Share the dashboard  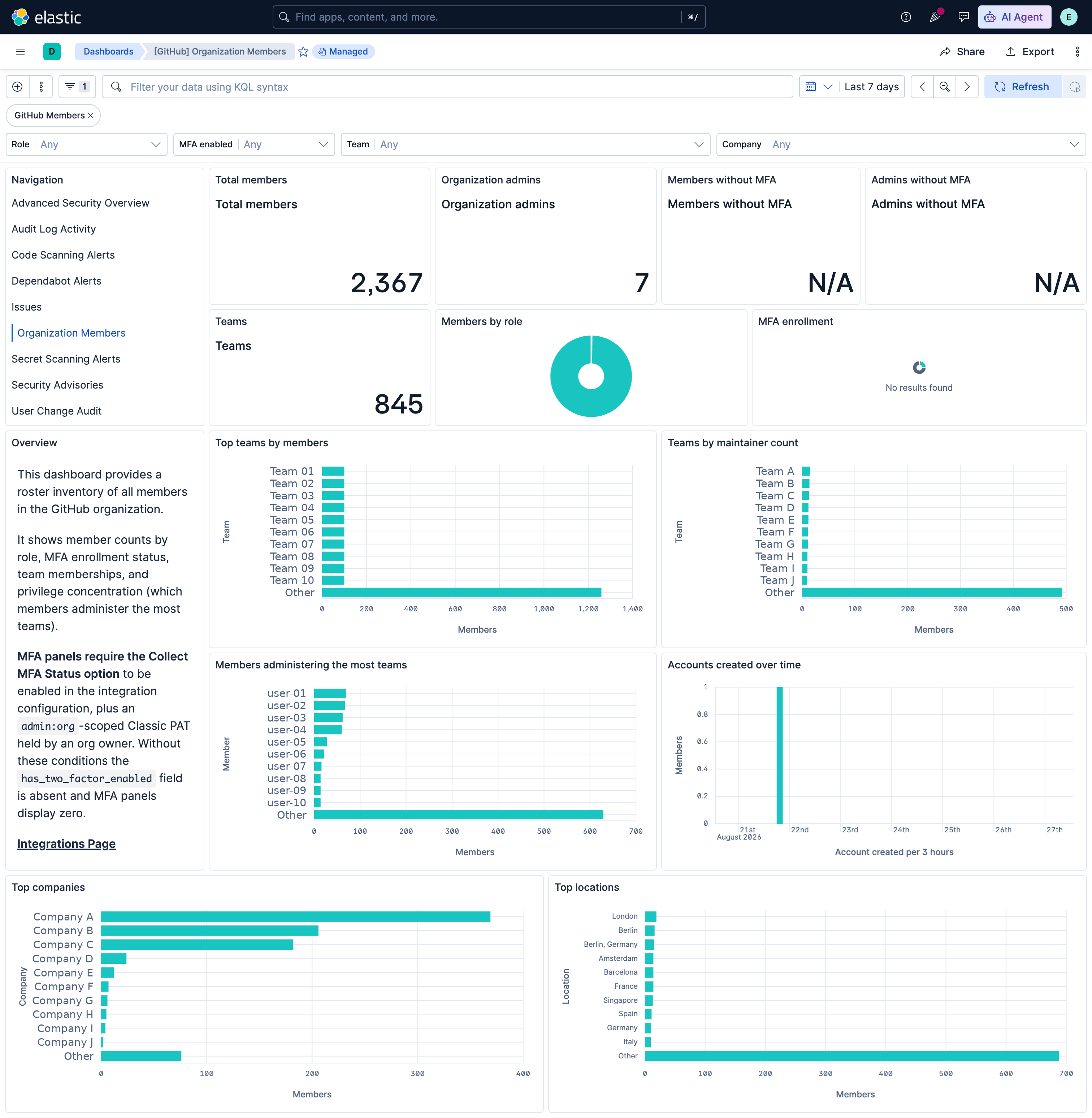962,52
